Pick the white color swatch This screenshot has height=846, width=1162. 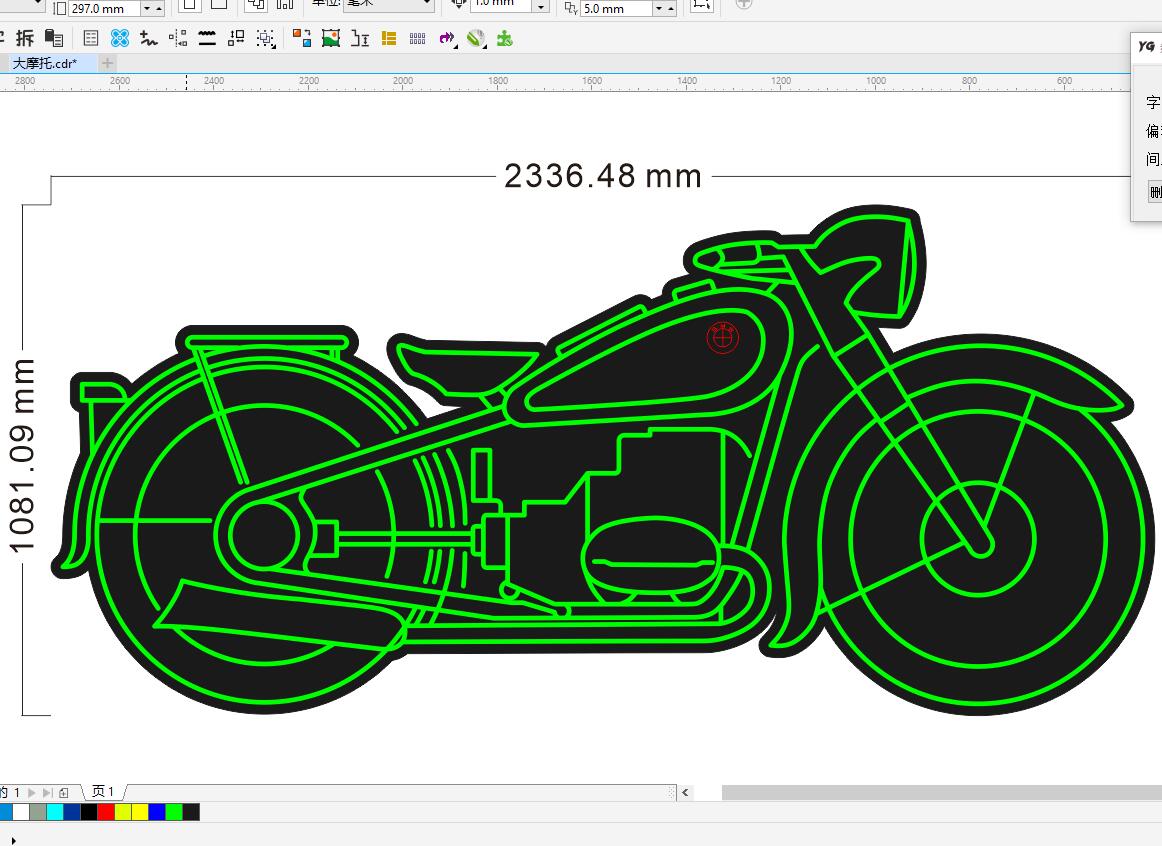pos(21,812)
